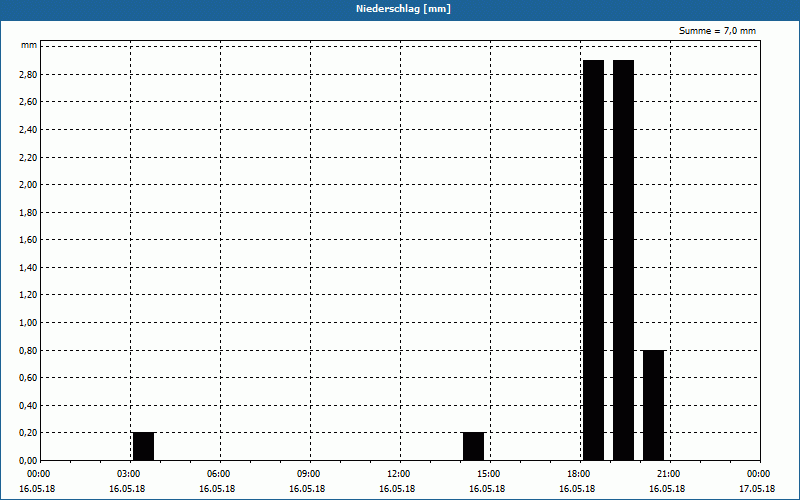Click the 0,40 y-axis value

click(x=28, y=405)
